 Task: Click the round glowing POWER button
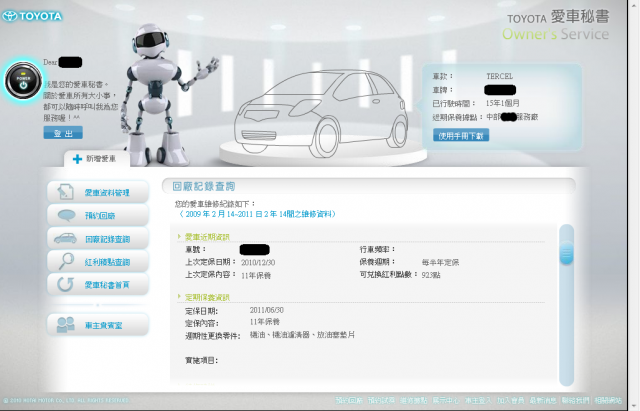point(23,80)
